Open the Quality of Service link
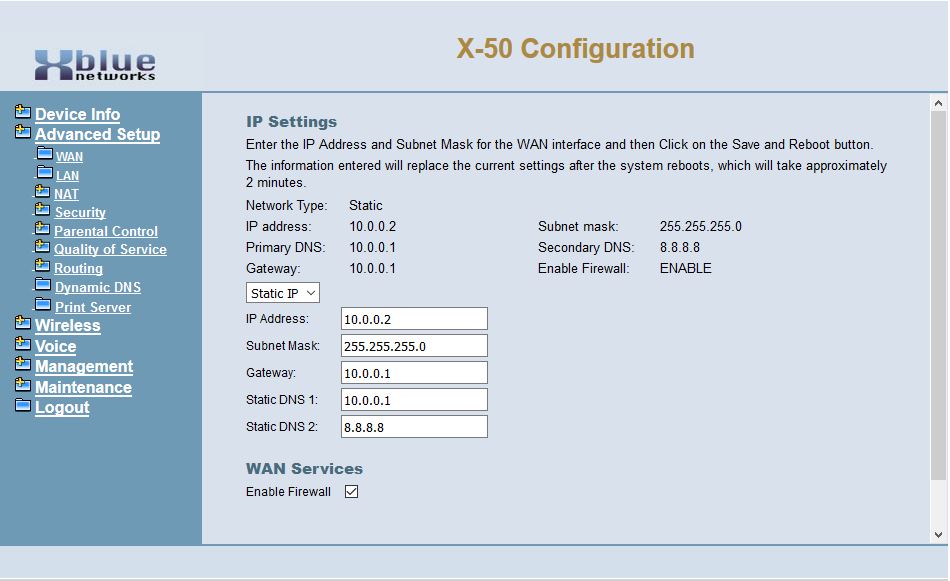This screenshot has height=581, width=950. (110, 250)
